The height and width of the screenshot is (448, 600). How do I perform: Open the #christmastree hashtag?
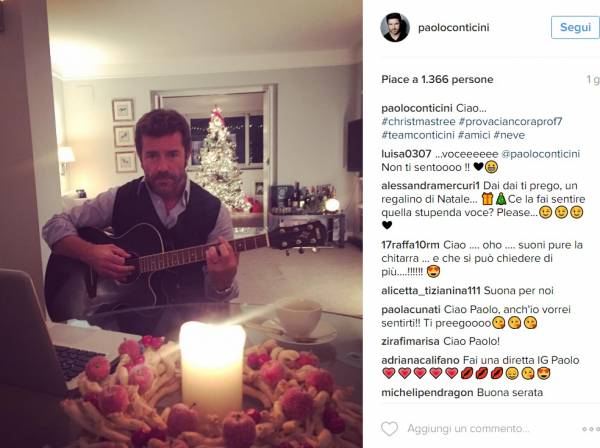(x=418, y=122)
